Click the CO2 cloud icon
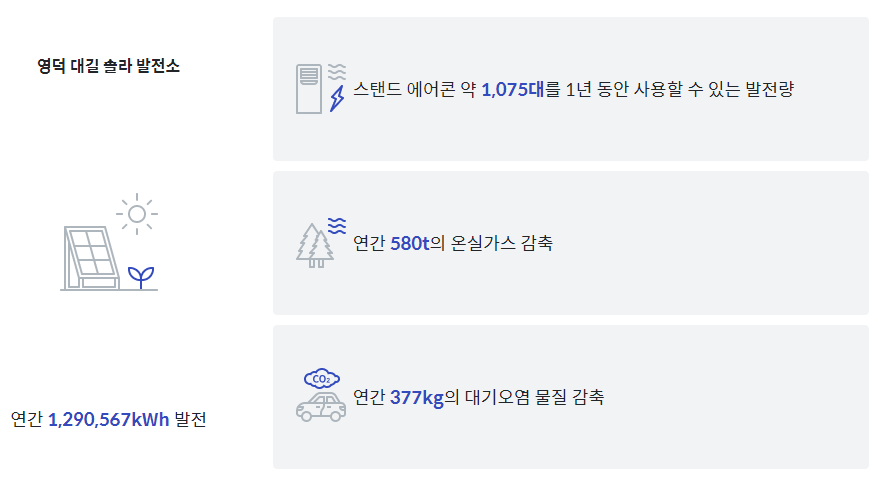The image size is (878, 478). [321, 379]
